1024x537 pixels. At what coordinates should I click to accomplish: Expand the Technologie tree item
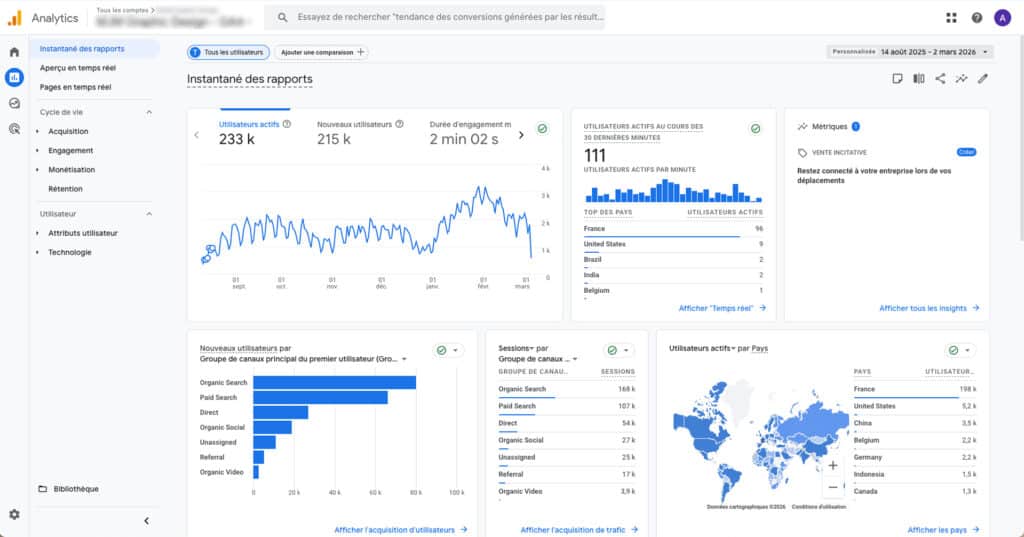click(37, 252)
